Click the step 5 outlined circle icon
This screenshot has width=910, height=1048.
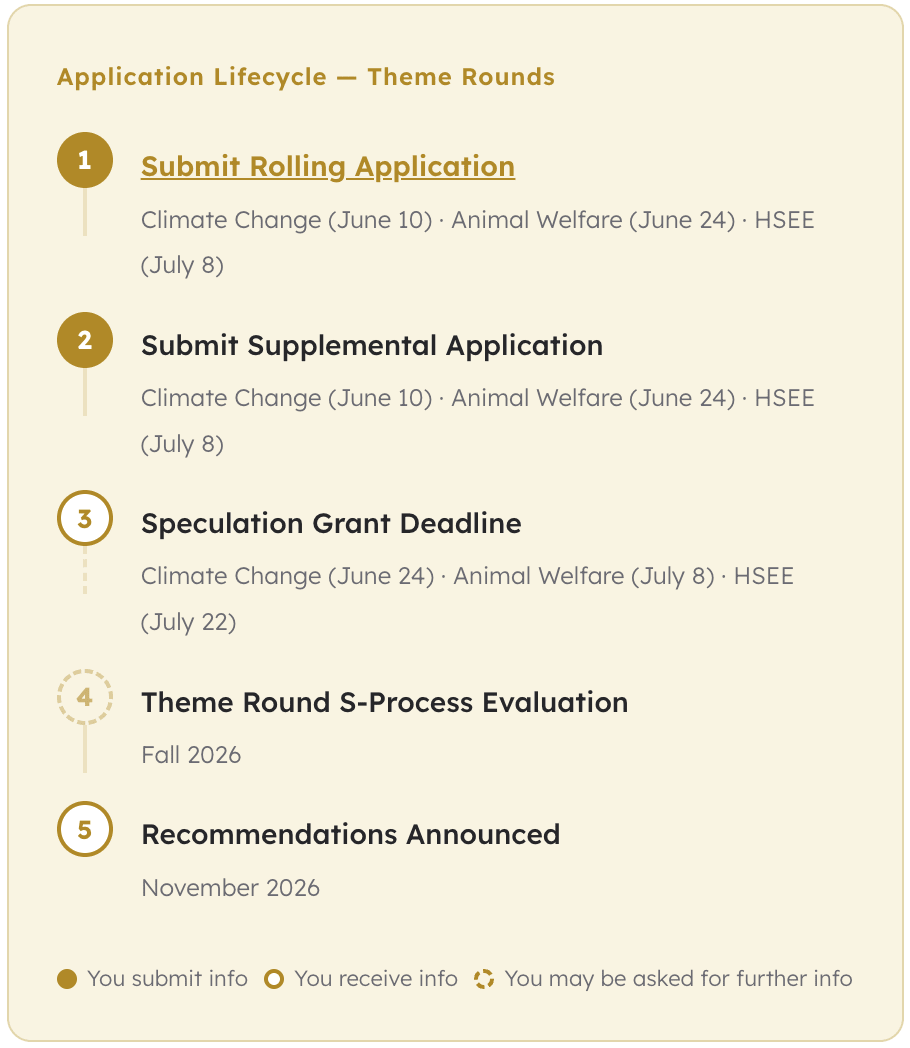(x=85, y=829)
